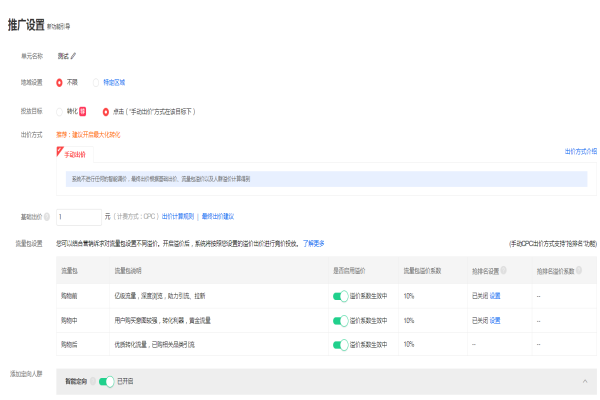The height and width of the screenshot is (400, 600).
Task: Collapse the 智能定向 panel with chevron
Action: pyautogui.click(x=584, y=381)
